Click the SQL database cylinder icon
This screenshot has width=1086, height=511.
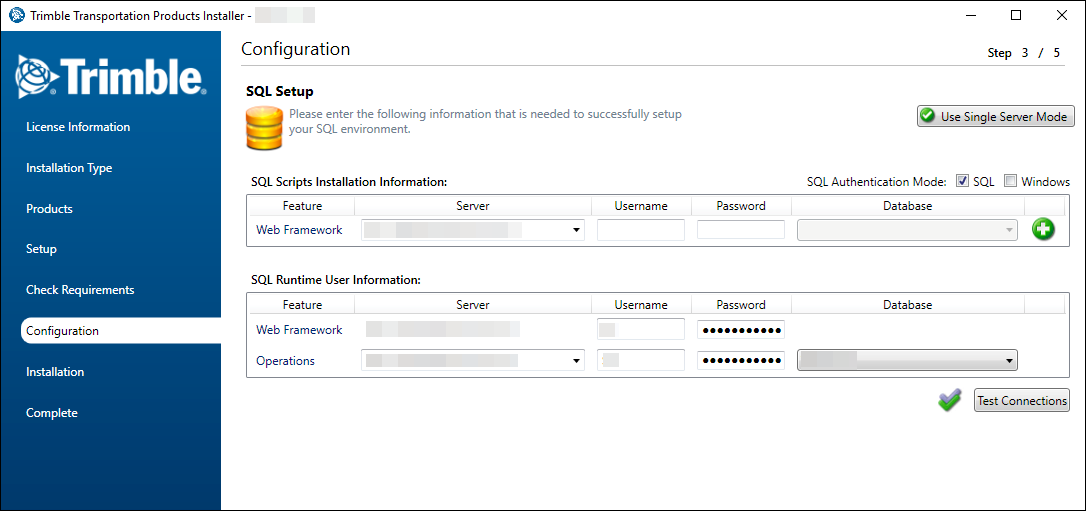pyautogui.click(x=263, y=127)
